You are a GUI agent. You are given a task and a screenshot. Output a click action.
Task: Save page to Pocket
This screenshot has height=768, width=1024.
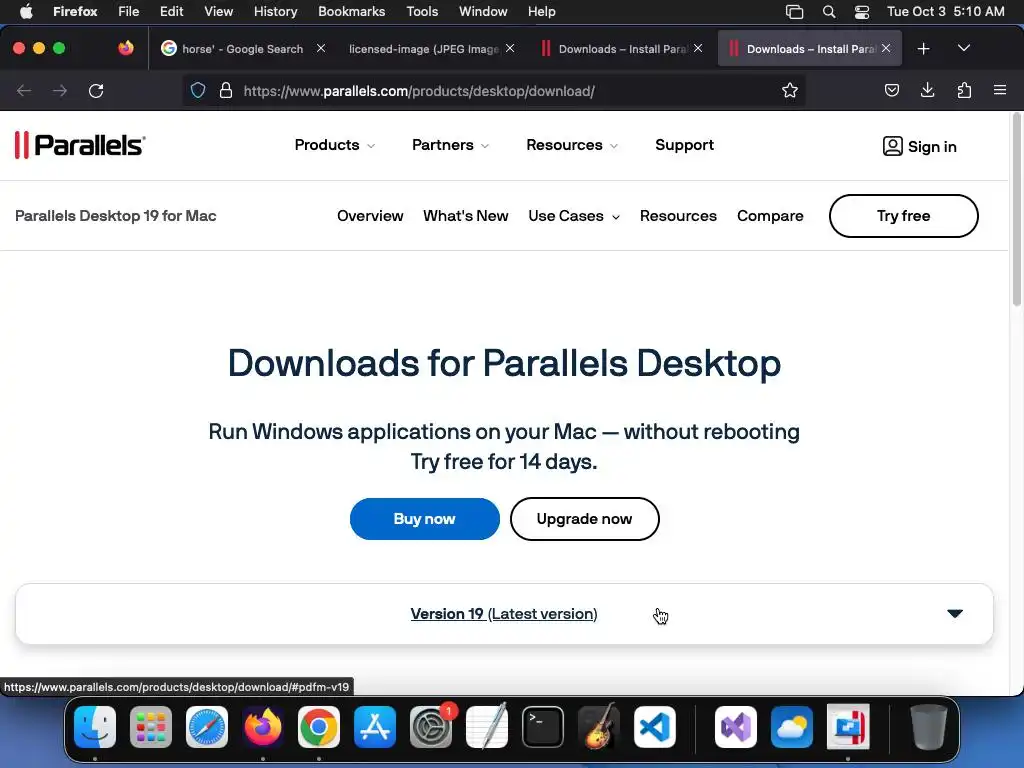point(891,90)
